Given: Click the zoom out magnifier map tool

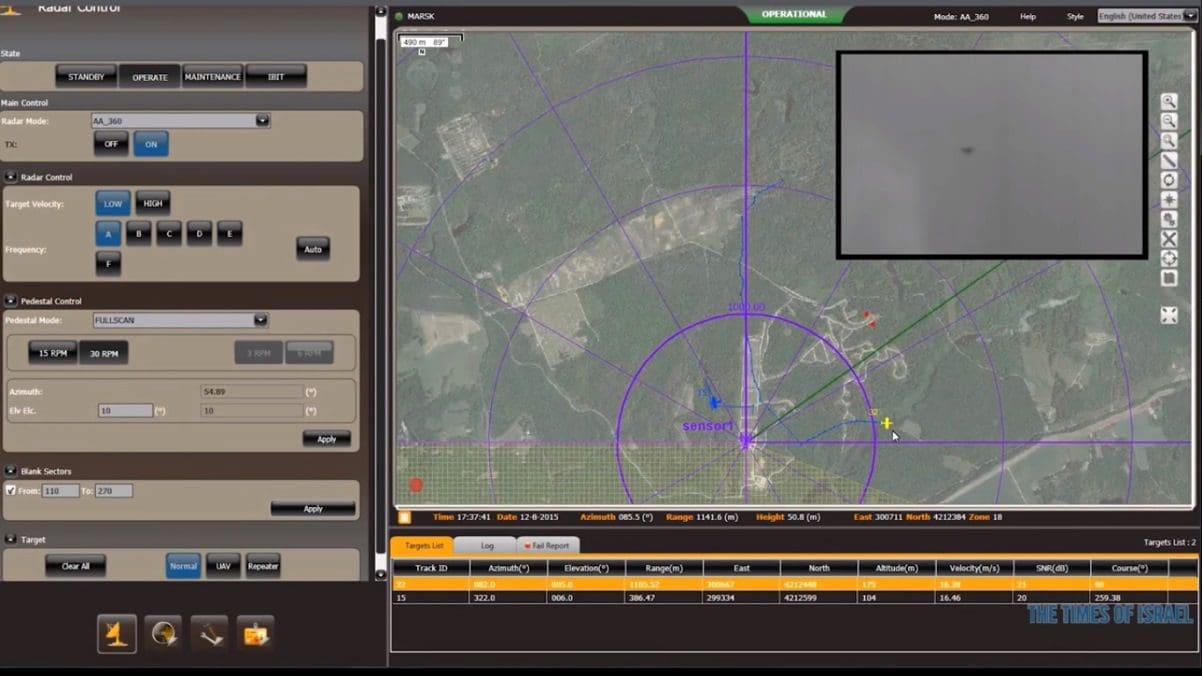Looking at the screenshot, I should click(x=1168, y=122).
